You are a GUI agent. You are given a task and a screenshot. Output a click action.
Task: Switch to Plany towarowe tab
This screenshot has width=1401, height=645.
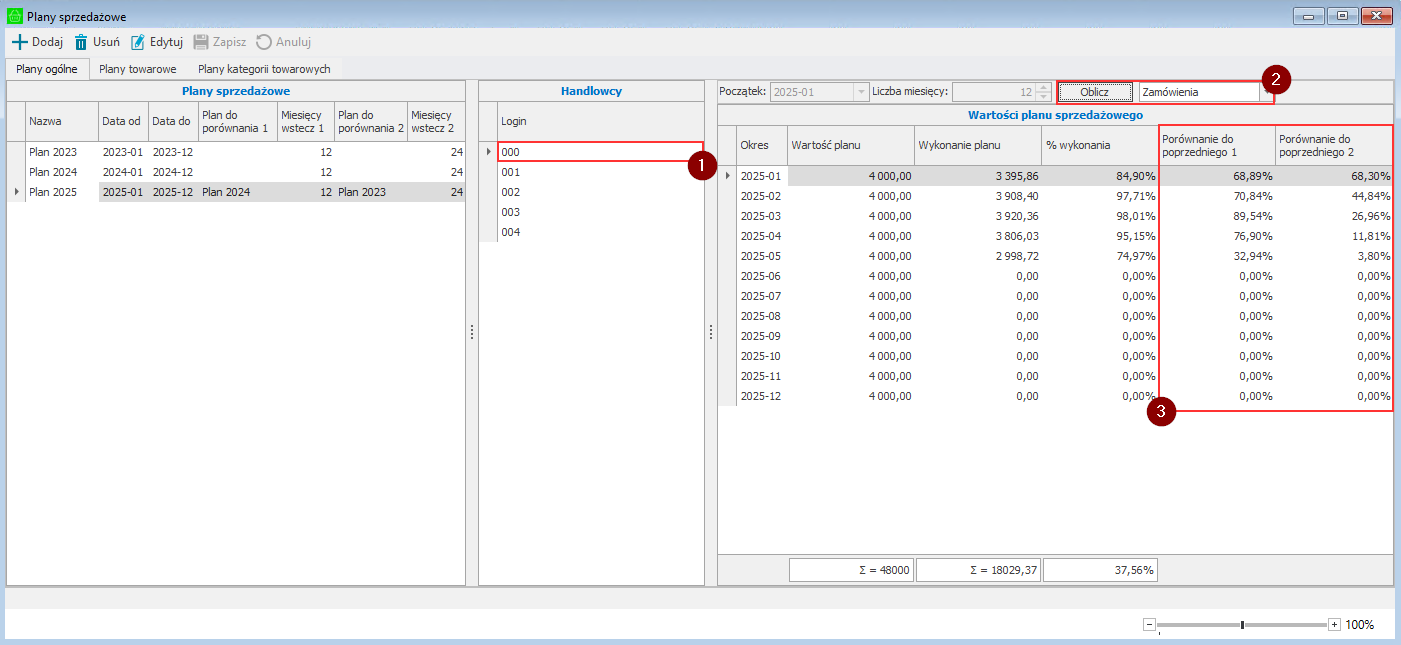(x=138, y=69)
